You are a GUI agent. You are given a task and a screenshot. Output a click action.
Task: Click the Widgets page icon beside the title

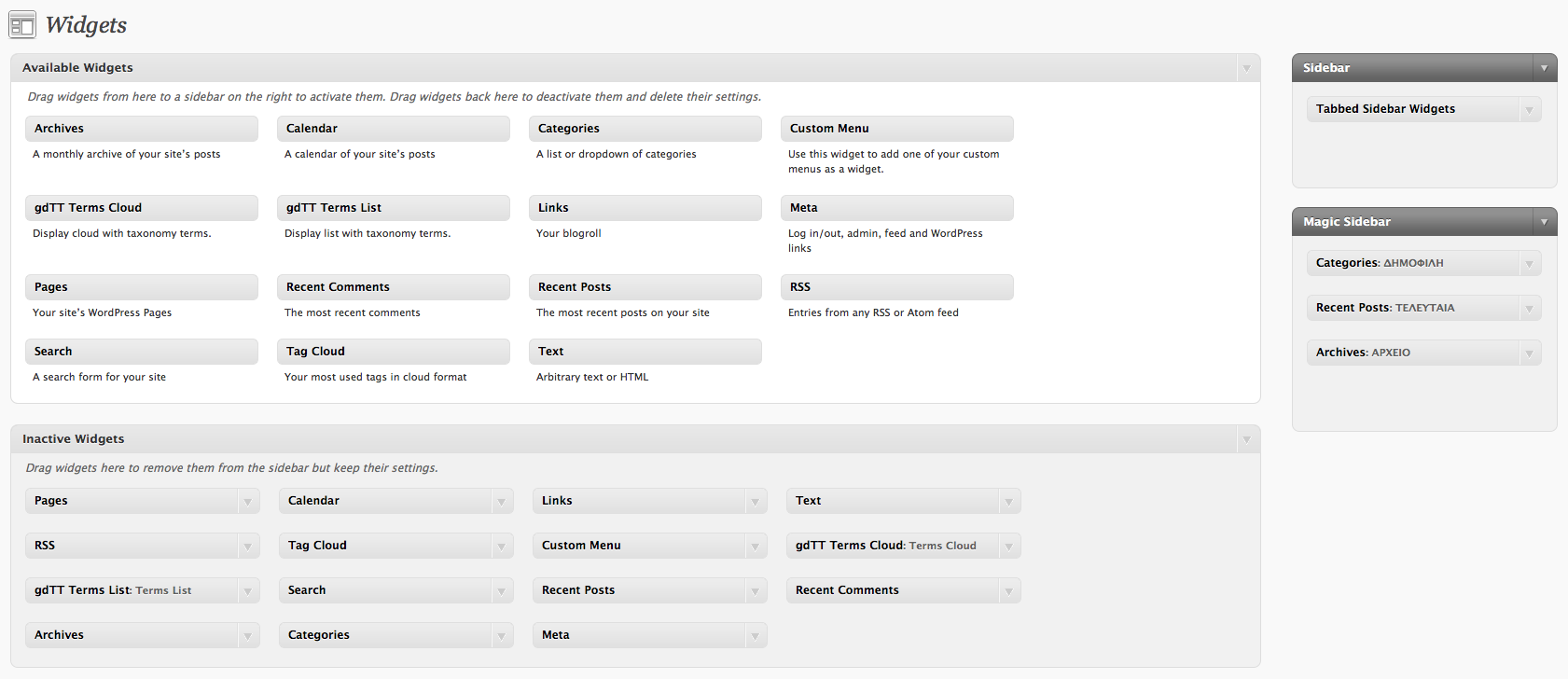point(22,25)
